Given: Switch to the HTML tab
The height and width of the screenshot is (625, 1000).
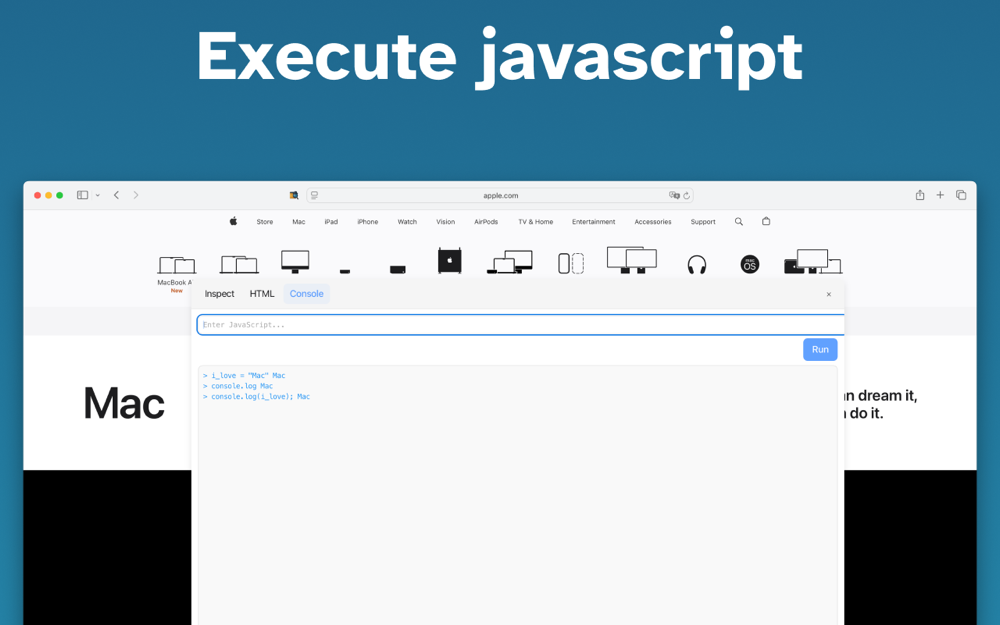Looking at the screenshot, I should pyautogui.click(x=261, y=293).
